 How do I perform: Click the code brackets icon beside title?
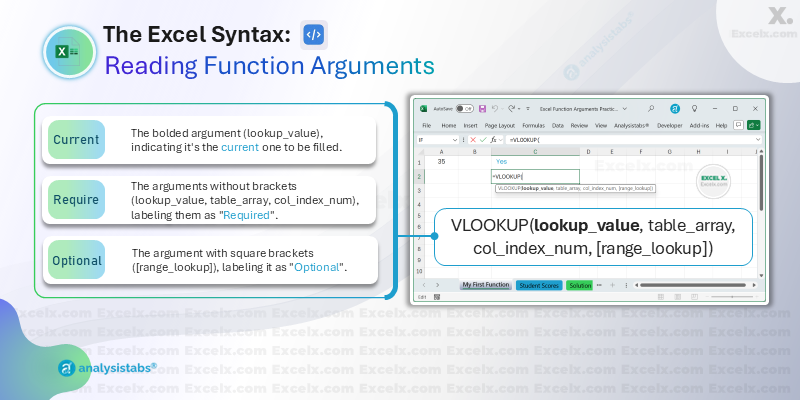point(313,35)
